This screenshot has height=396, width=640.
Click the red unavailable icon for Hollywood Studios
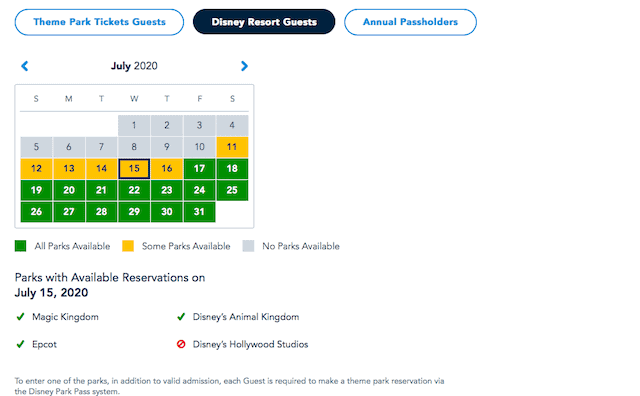[x=181, y=344]
